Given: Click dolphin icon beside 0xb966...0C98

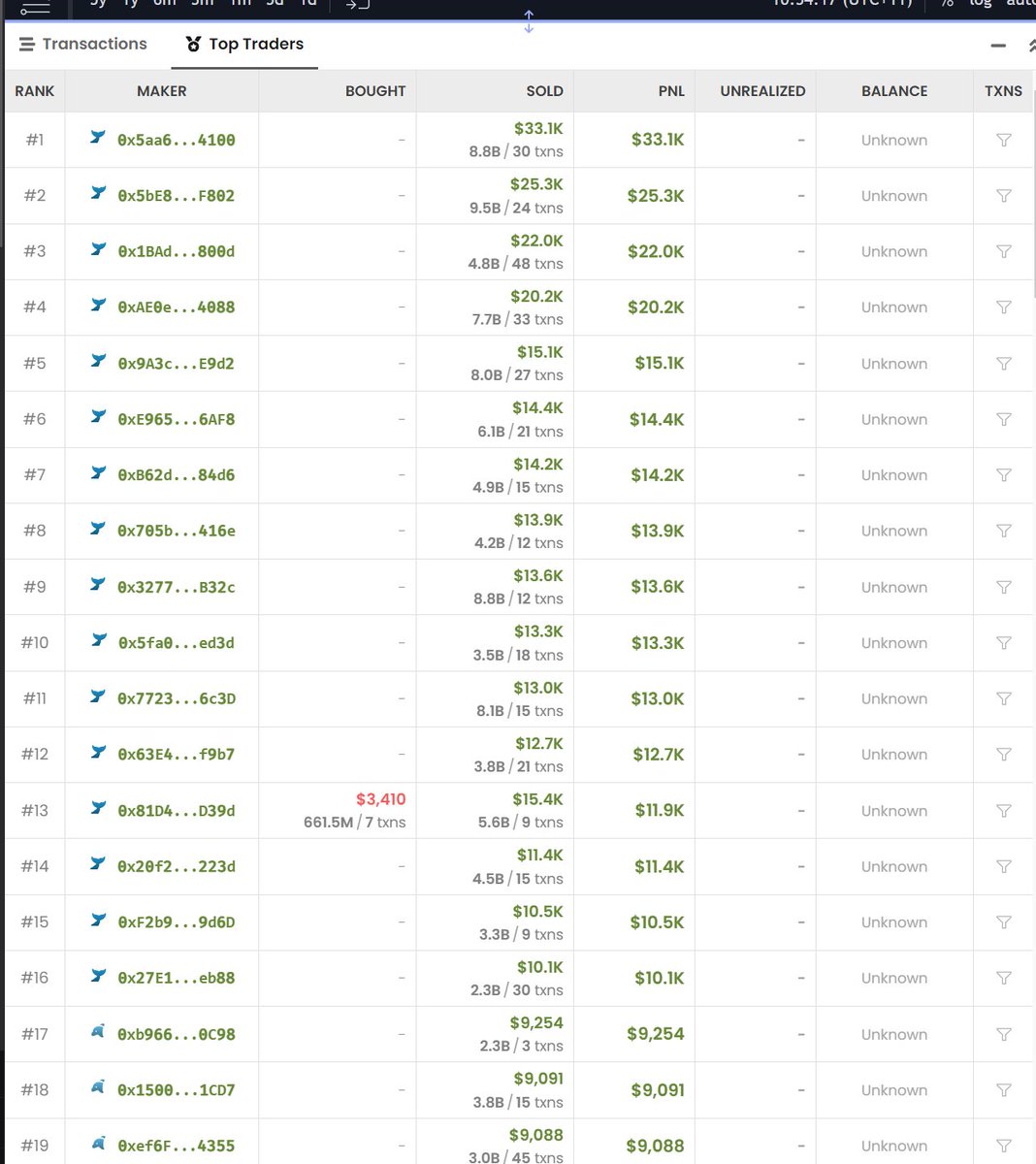Looking at the screenshot, I should click(x=98, y=1031).
